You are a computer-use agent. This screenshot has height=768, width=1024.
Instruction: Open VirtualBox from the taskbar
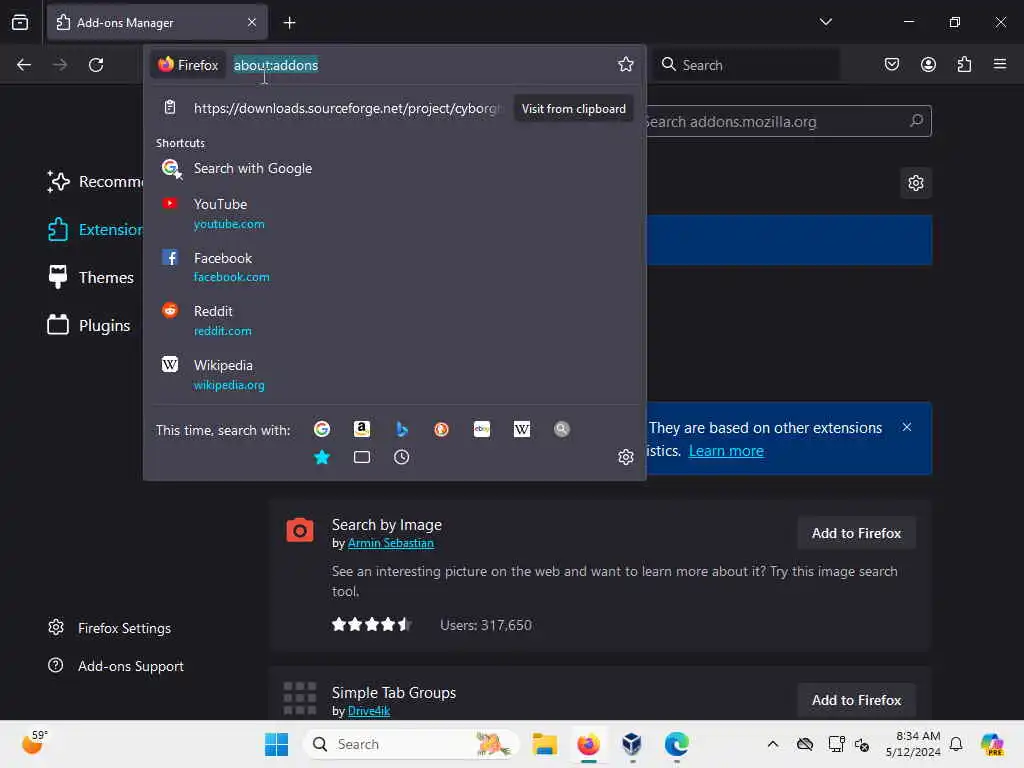click(632, 744)
